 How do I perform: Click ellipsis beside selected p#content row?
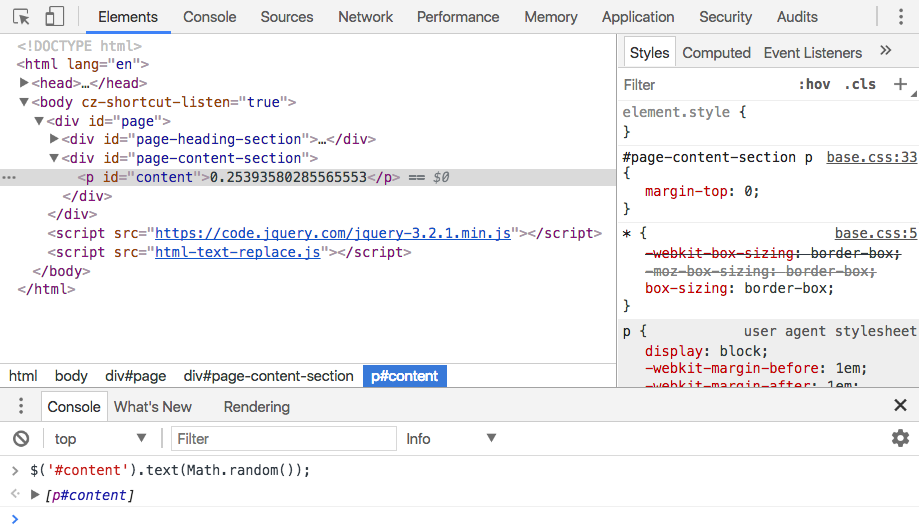click(9, 177)
